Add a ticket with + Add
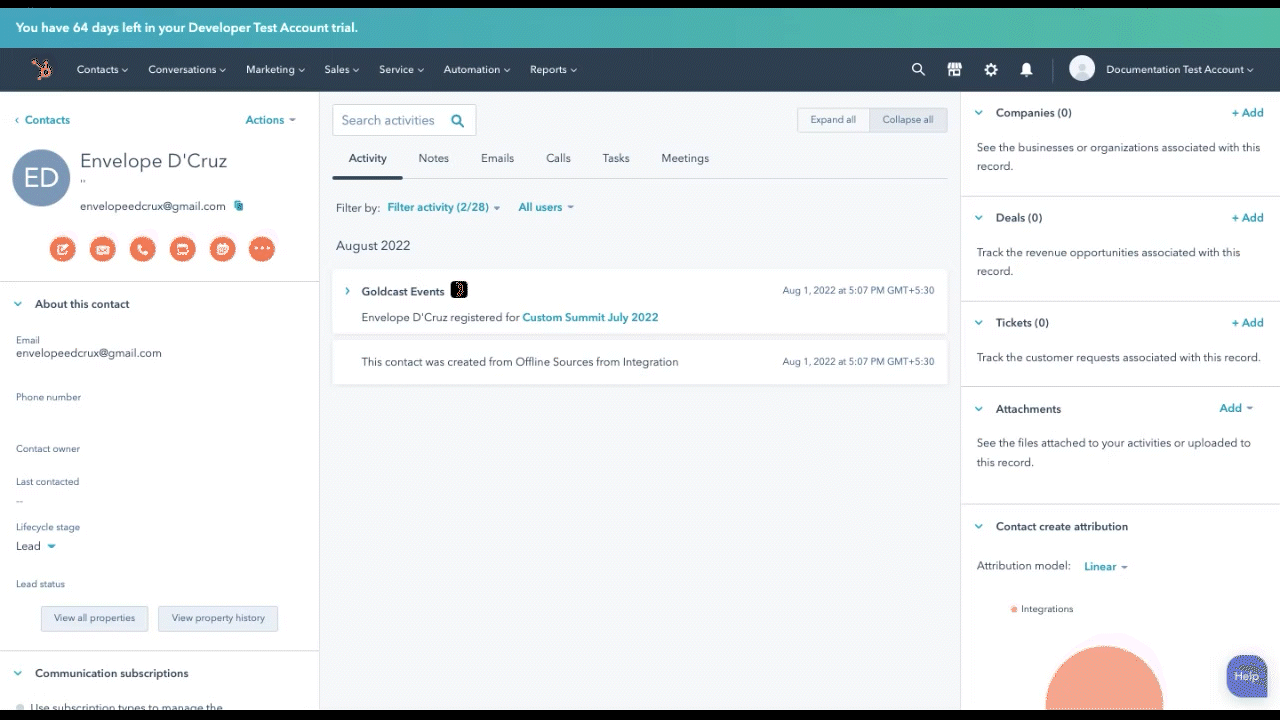The width and height of the screenshot is (1280, 720). point(1247,323)
